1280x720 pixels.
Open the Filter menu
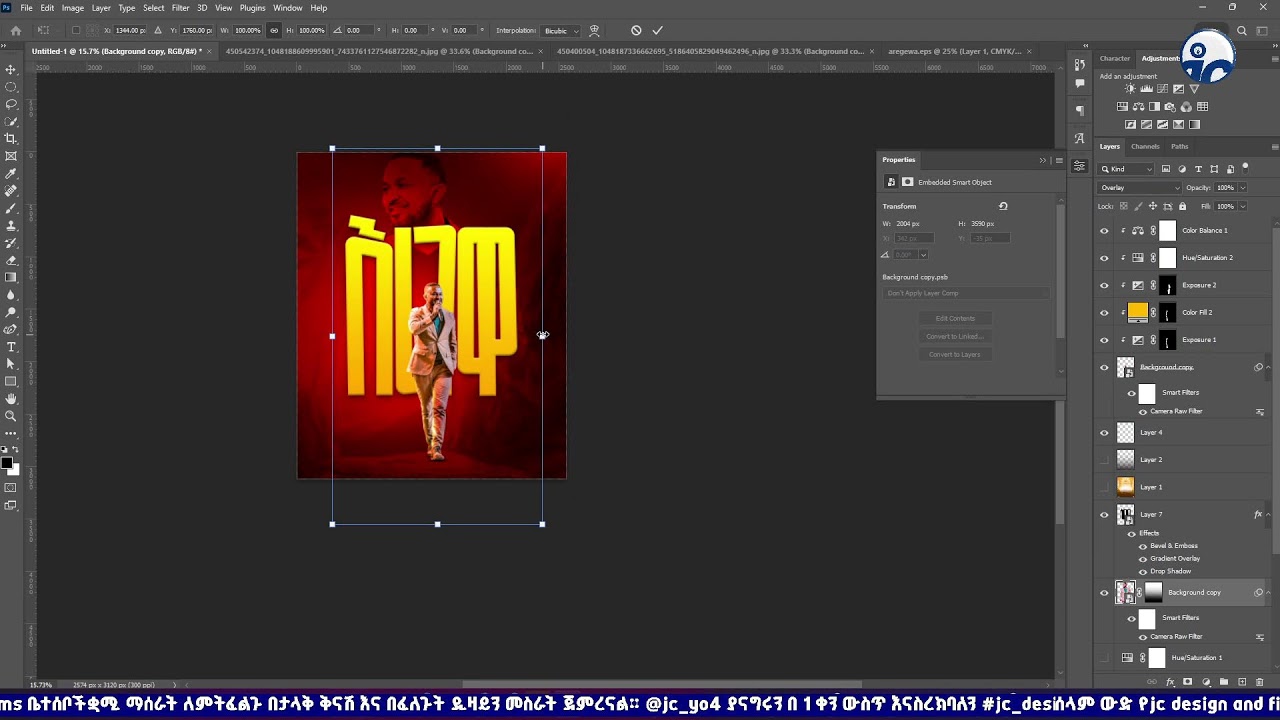point(180,8)
